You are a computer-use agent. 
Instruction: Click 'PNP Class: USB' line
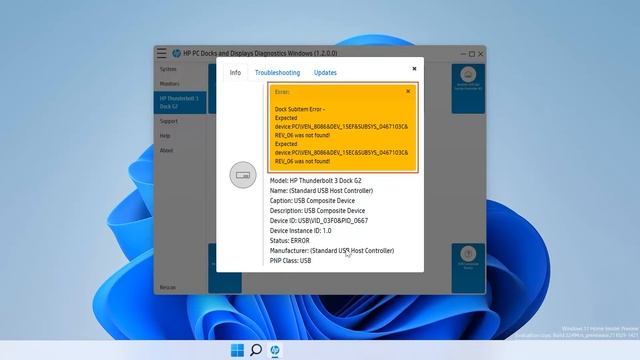pos(290,261)
